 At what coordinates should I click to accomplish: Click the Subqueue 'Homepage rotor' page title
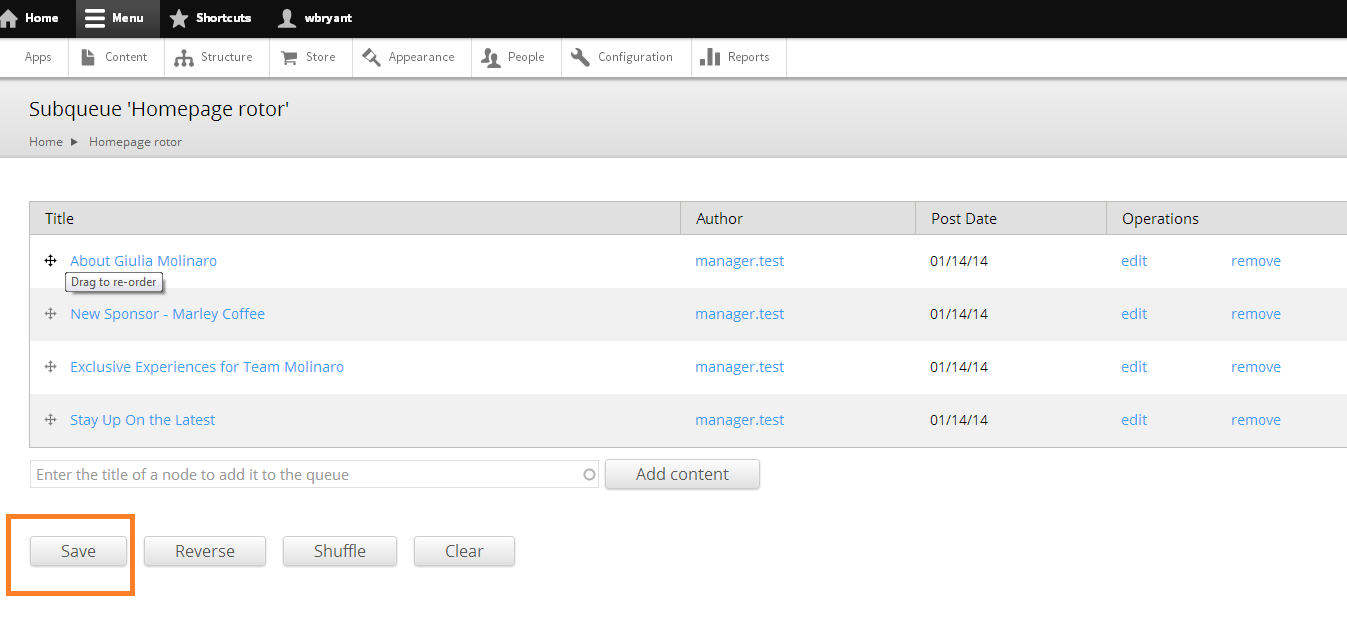click(159, 110)
